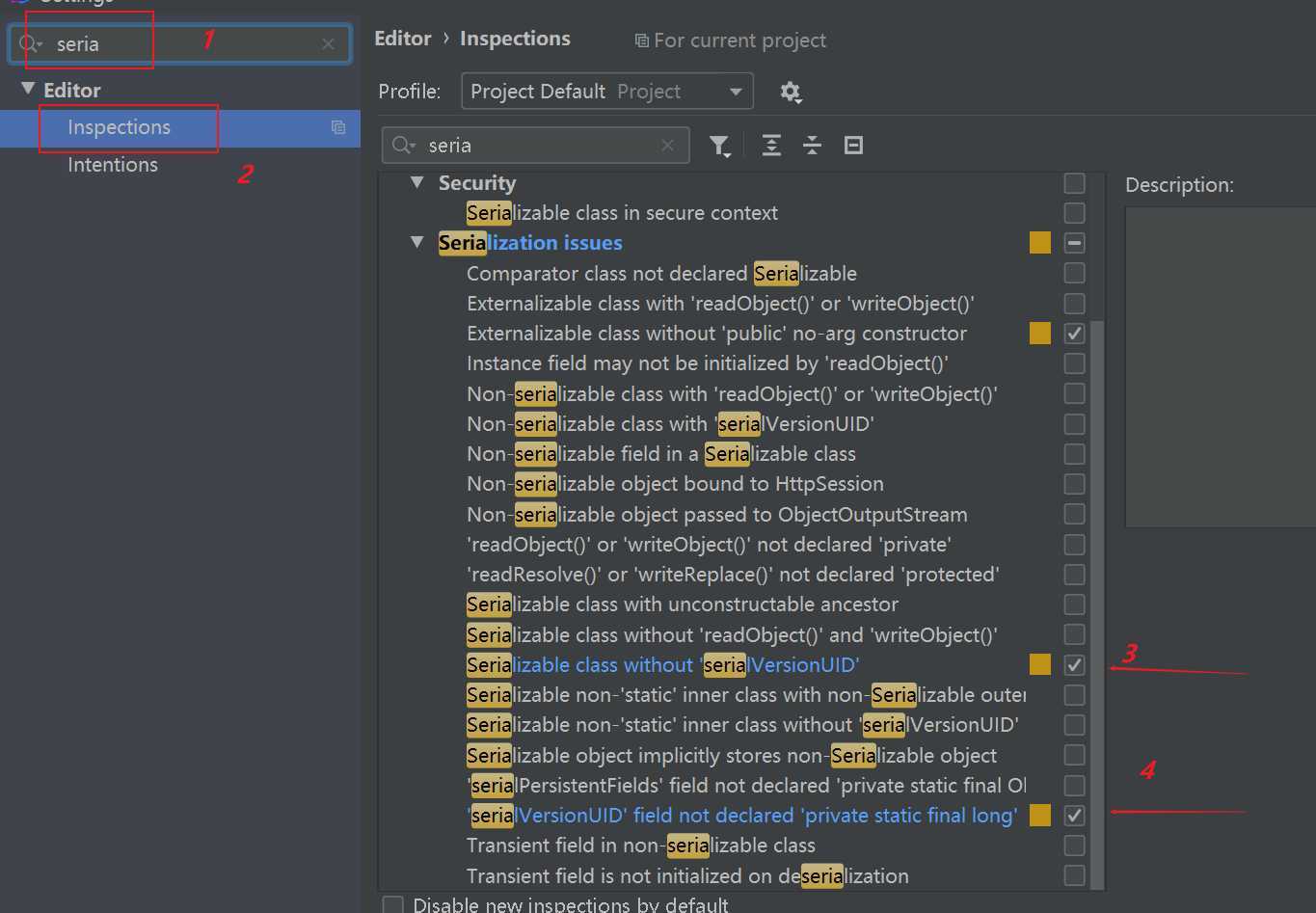Click severity swatch for Externalizable class without public constructor
The height and width of the screenshot is (913, 1316).
tap(1039, 334)
